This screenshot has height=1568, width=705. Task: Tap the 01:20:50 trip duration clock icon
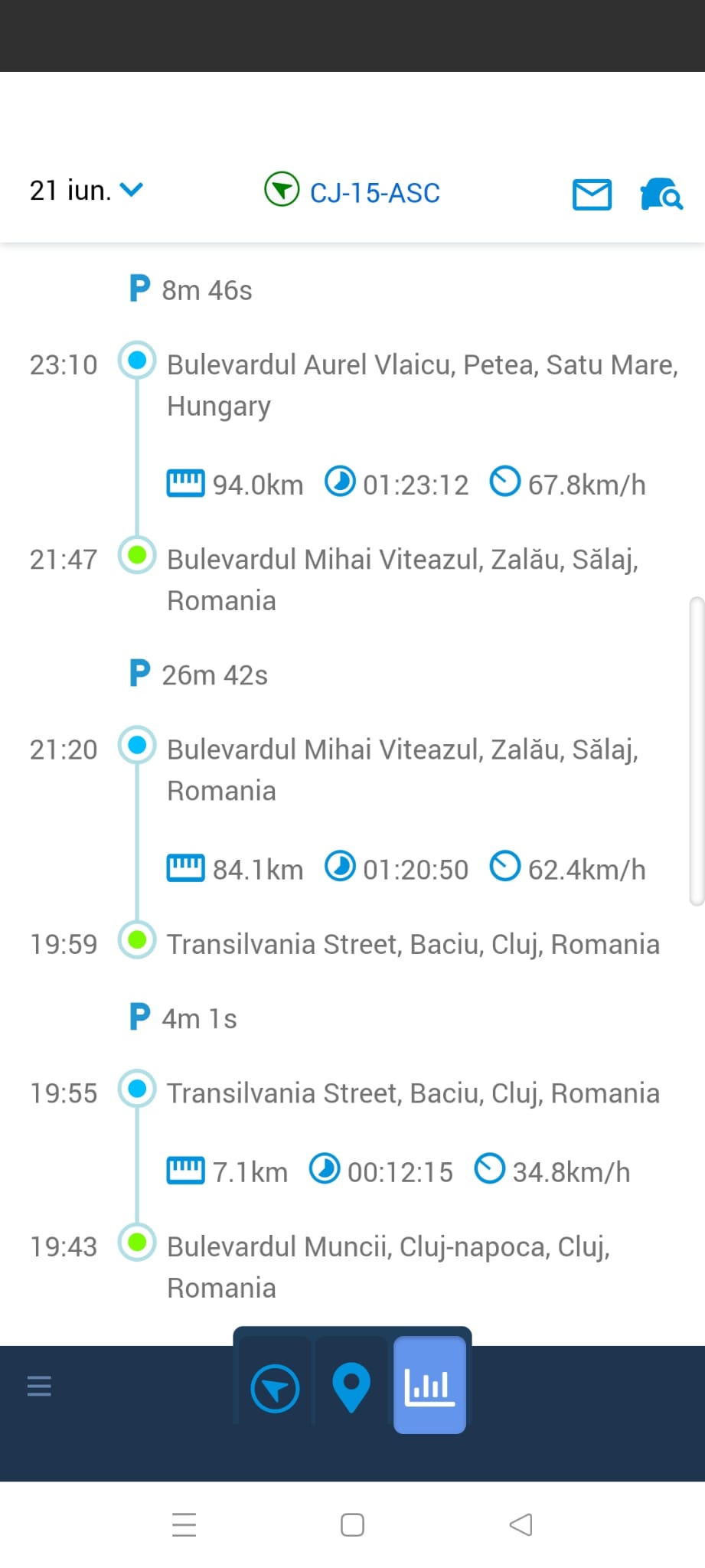[x=340, y=867]
